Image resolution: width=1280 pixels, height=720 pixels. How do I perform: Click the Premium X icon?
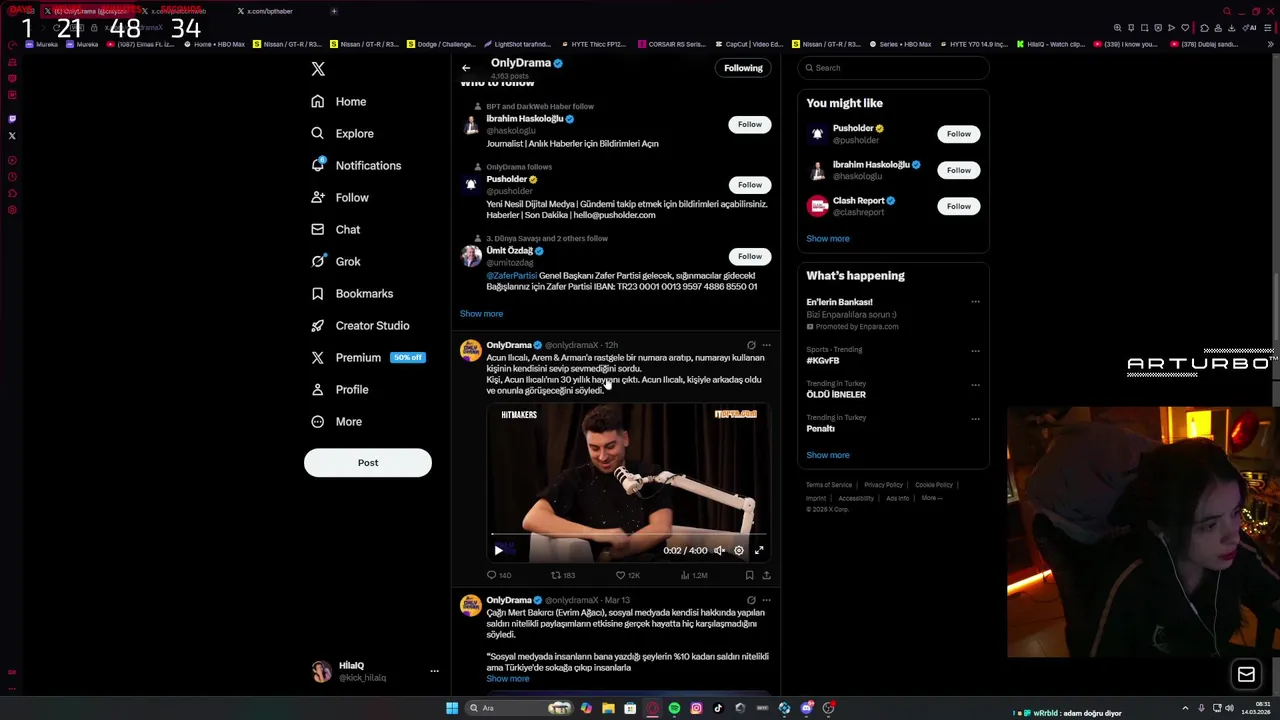click(317, 358)
